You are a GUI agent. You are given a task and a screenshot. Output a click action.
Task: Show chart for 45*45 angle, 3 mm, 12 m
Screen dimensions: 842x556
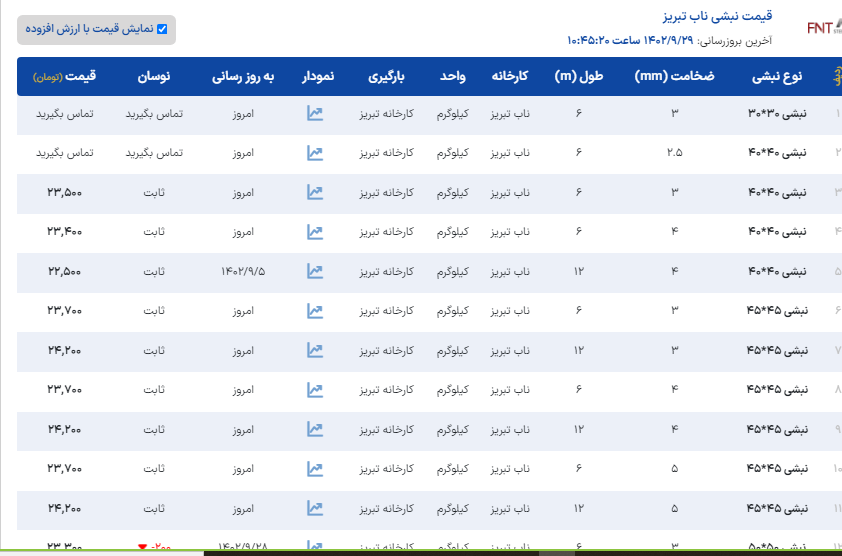315,351
